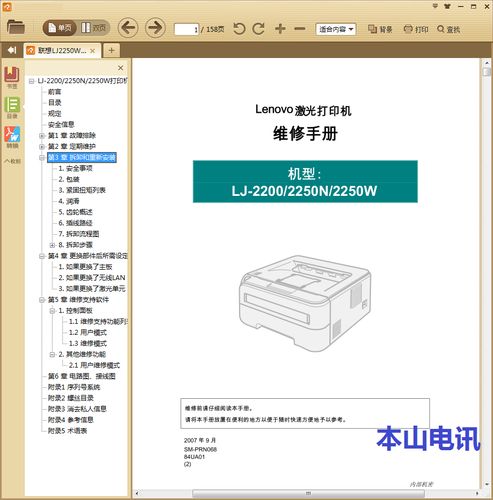Open outline item 附录3 消去私人信息
The image size is (493, 500).
point(77,409)
